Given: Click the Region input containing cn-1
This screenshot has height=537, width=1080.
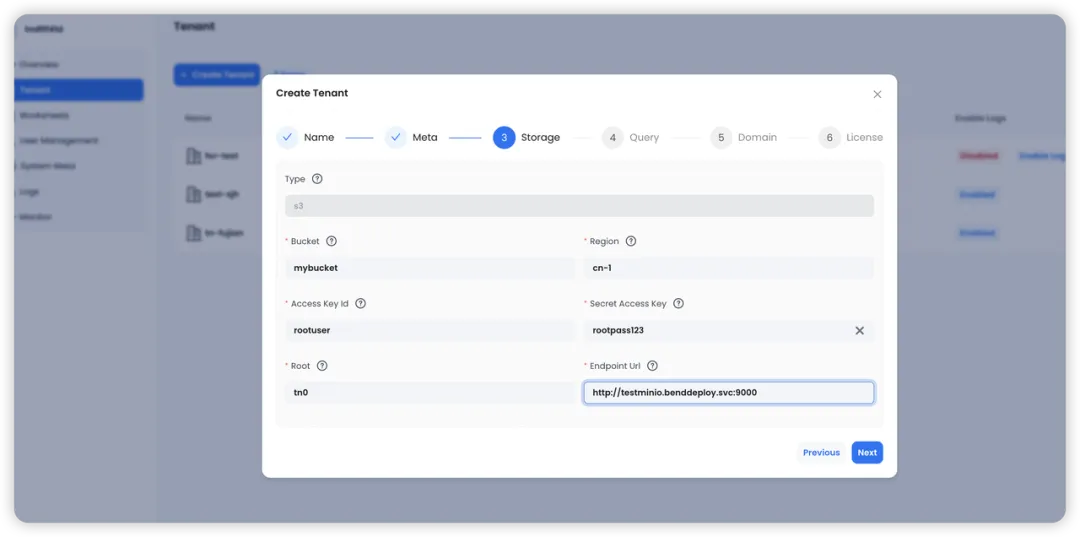Looking at the screenshot, I should (729, 268).
